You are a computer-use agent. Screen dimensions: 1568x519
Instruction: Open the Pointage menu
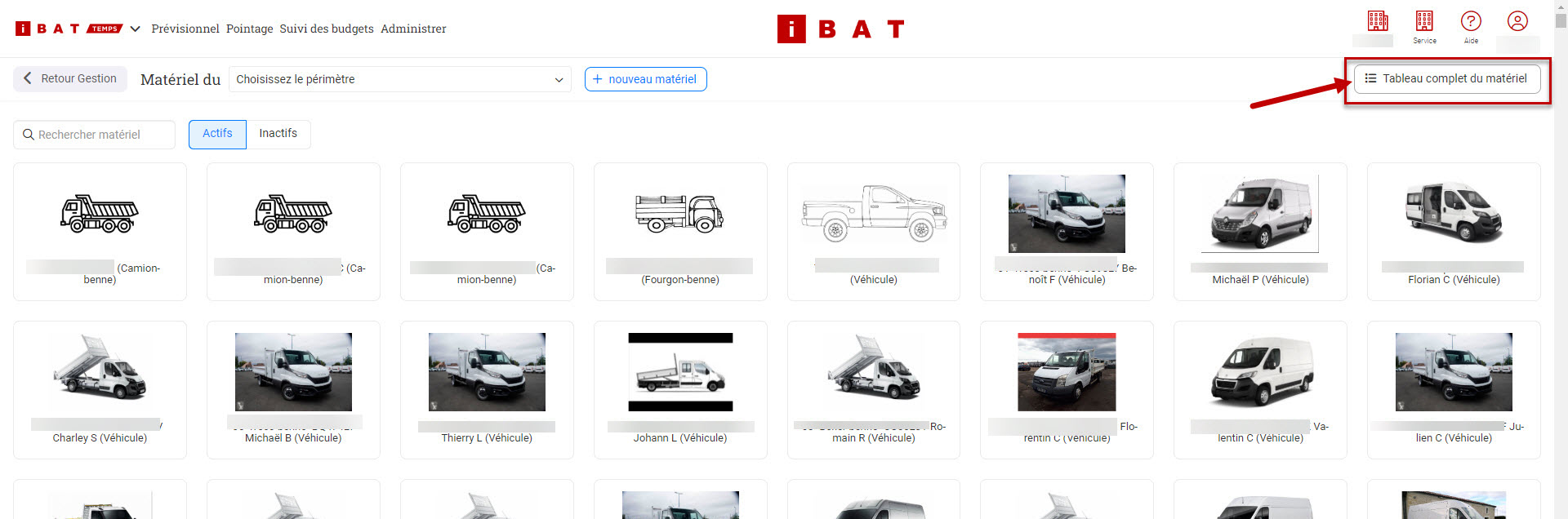250,29
